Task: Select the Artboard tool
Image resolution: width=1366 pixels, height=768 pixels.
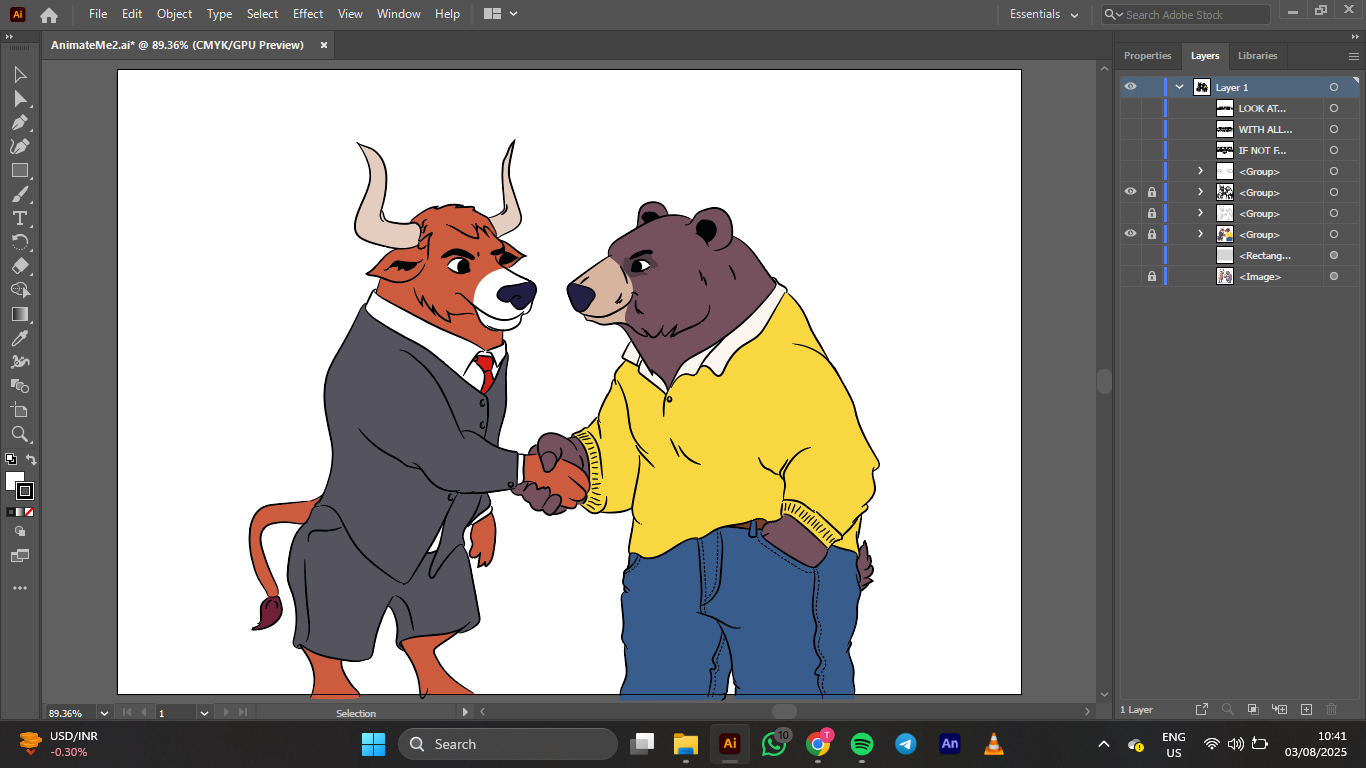Action: click(x=20, y=410)
